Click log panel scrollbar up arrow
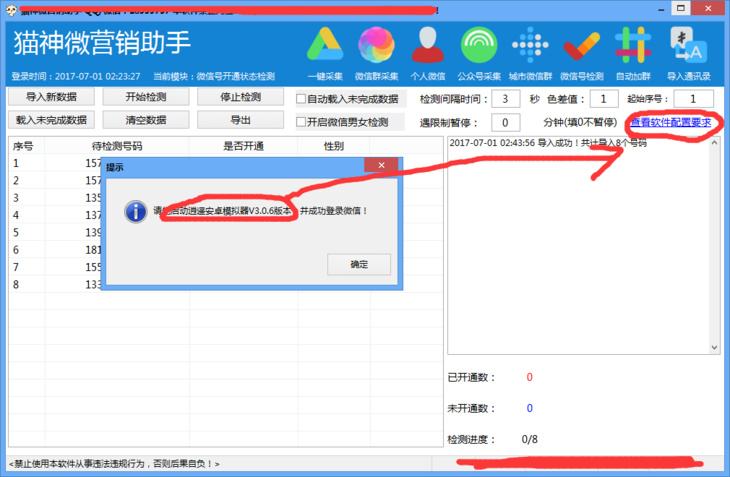The height and width of the screenshot is (477, 730). (715, 143)
